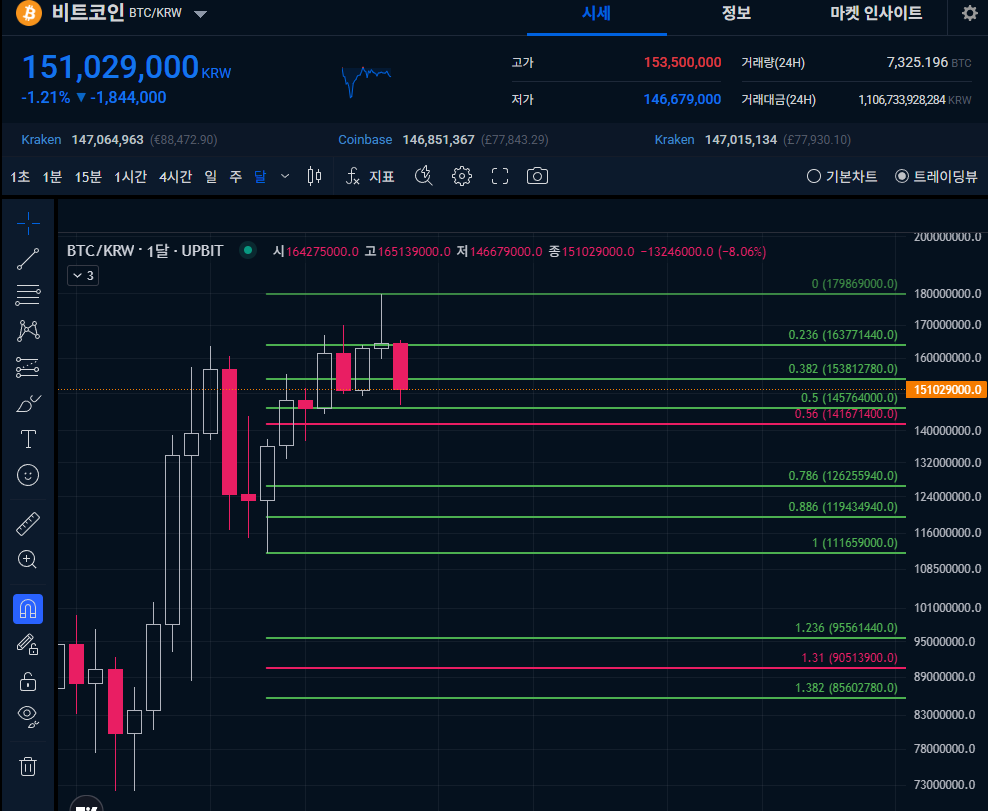Toggle hide all drawings eye icon
This screenshot has width=988, height=811.
(x=28, y=716)
